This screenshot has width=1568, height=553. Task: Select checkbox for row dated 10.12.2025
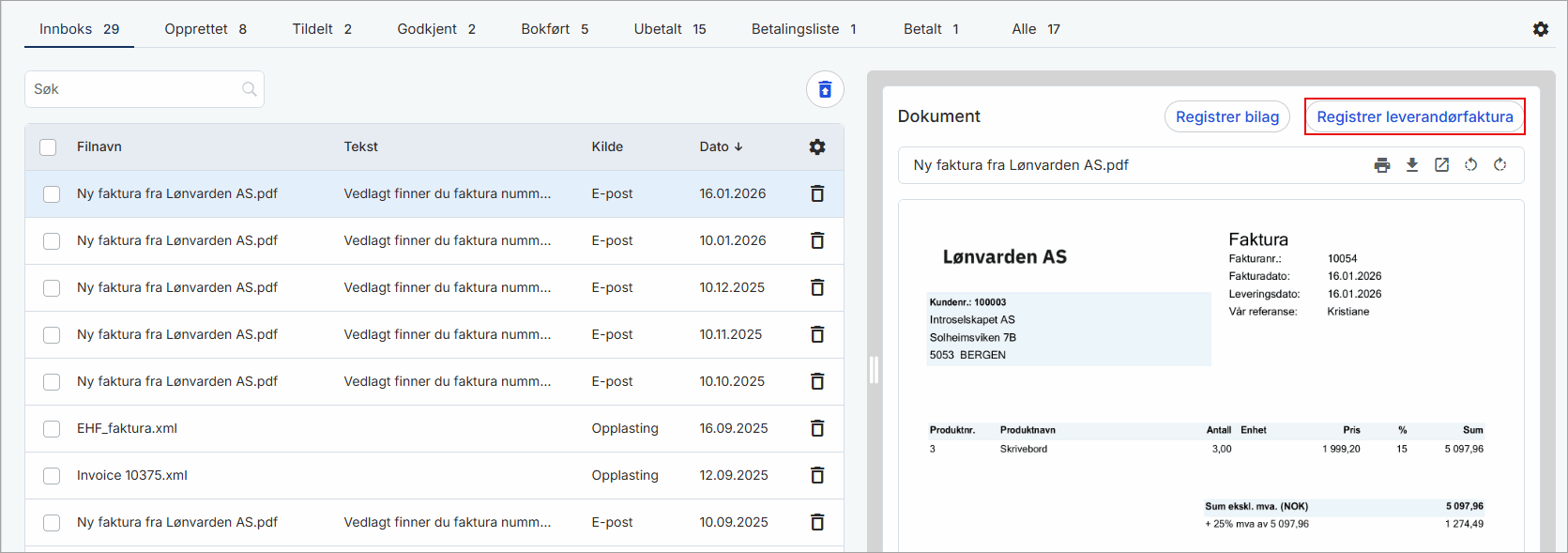tap(52, 288)
